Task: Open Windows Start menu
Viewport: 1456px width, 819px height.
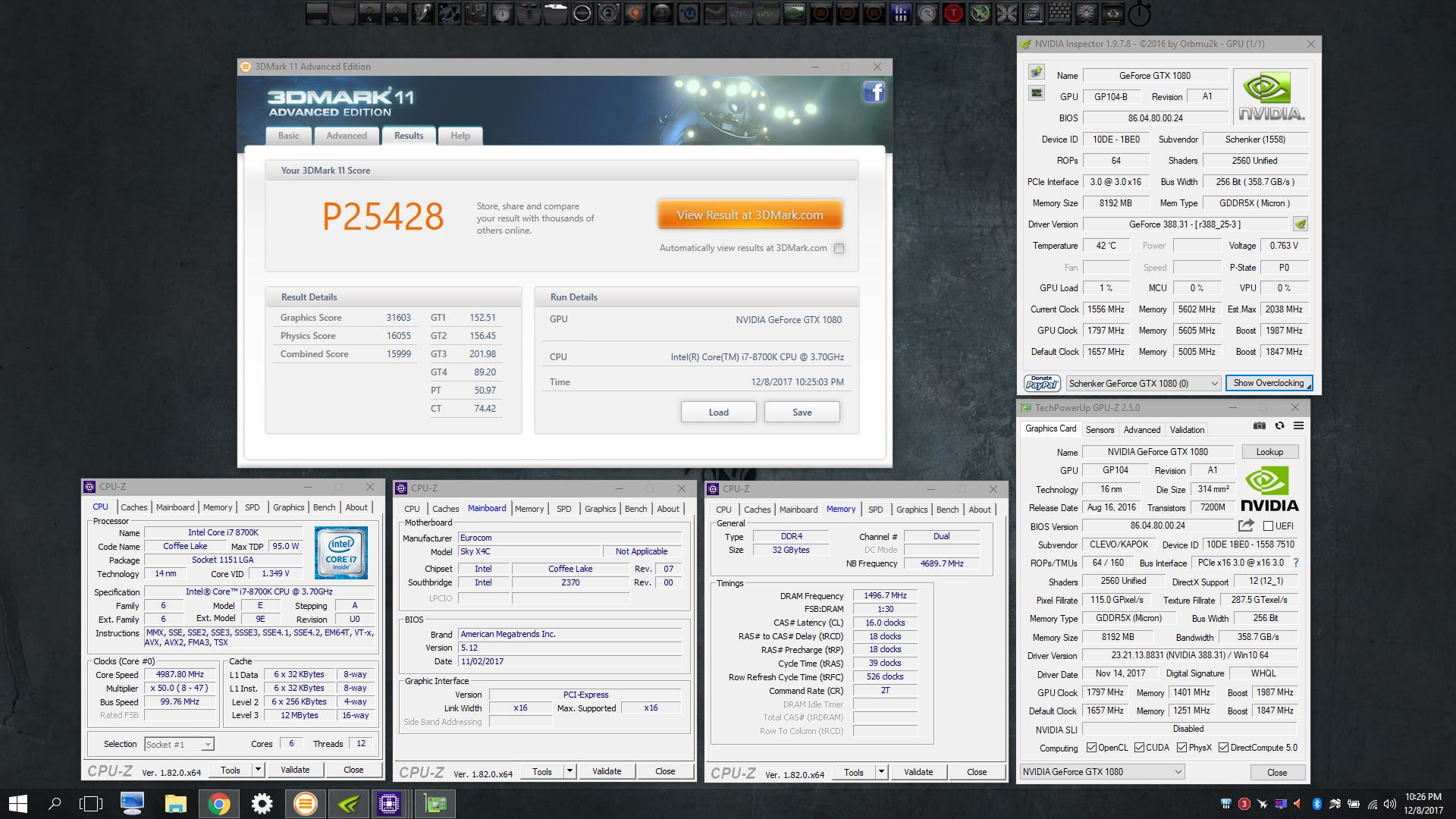Action: point(17,804)
